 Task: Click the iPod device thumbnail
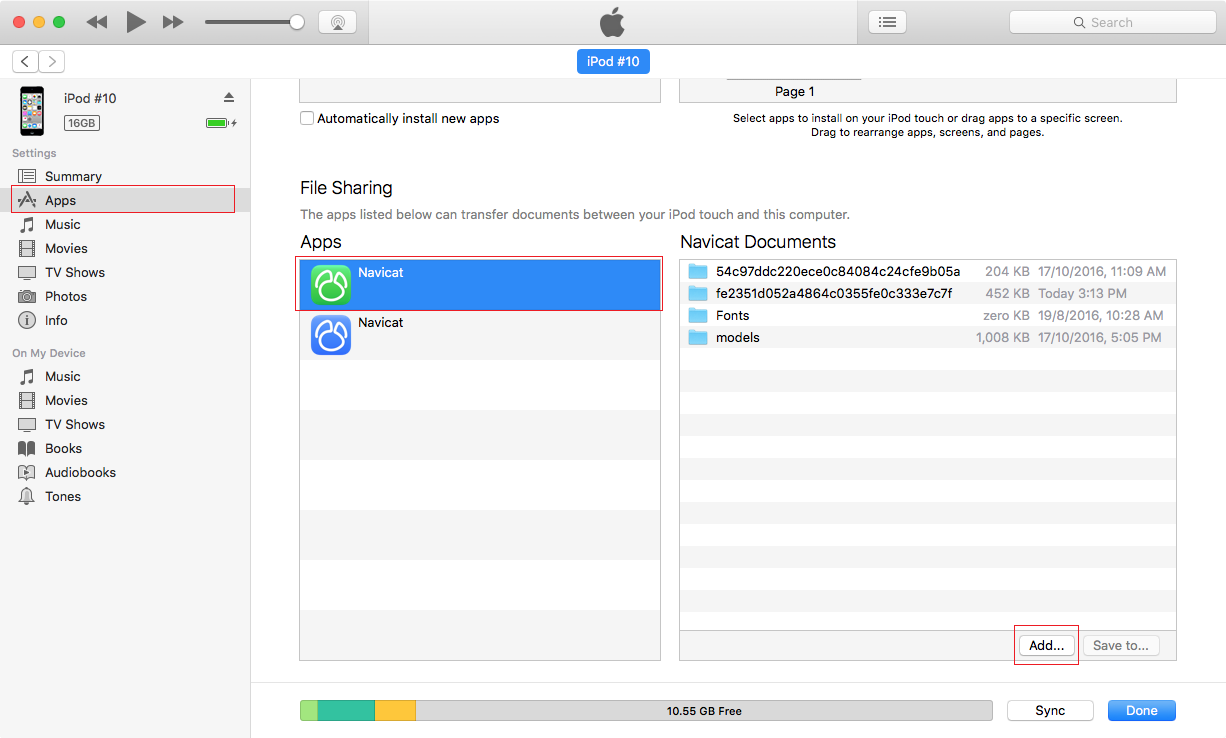point(33,111)
